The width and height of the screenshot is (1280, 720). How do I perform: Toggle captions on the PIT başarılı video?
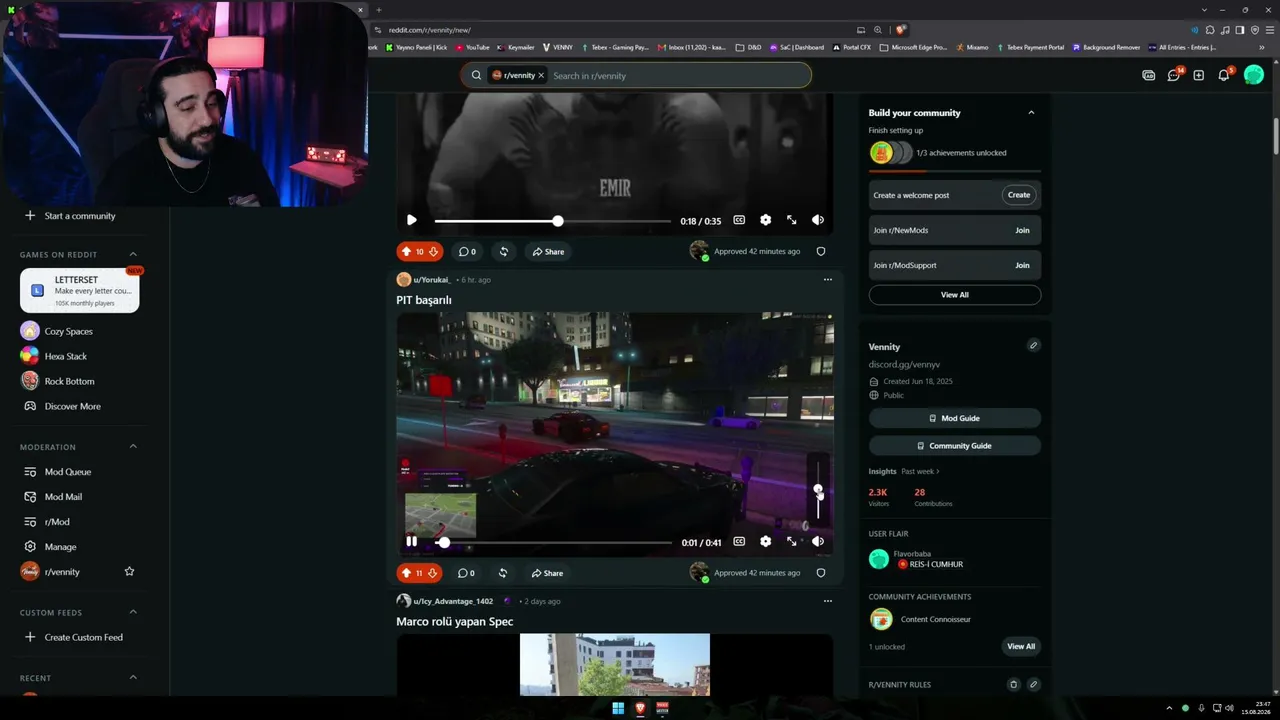tap(739, 541)
